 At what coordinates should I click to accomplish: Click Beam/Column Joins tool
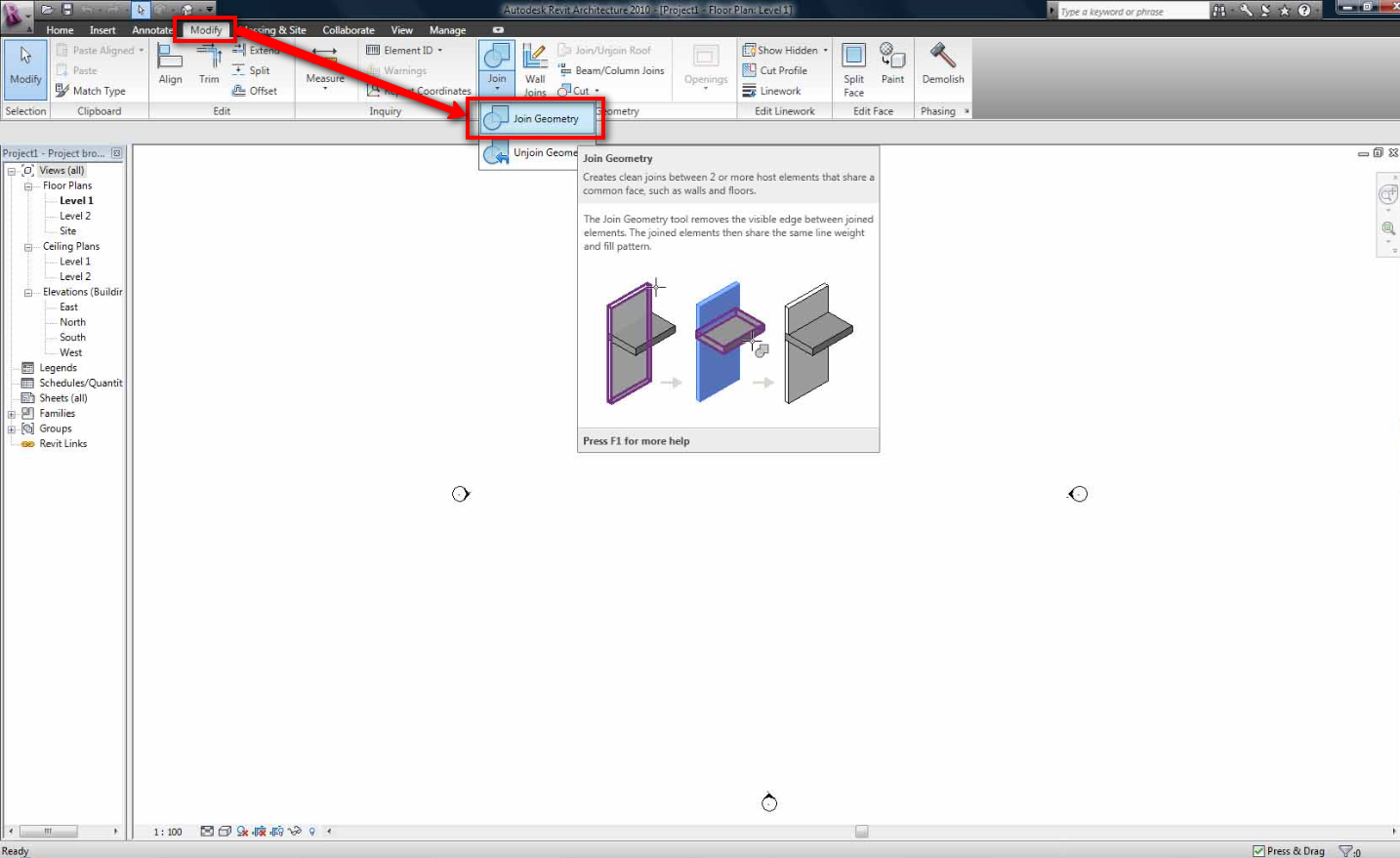(611, 70)
